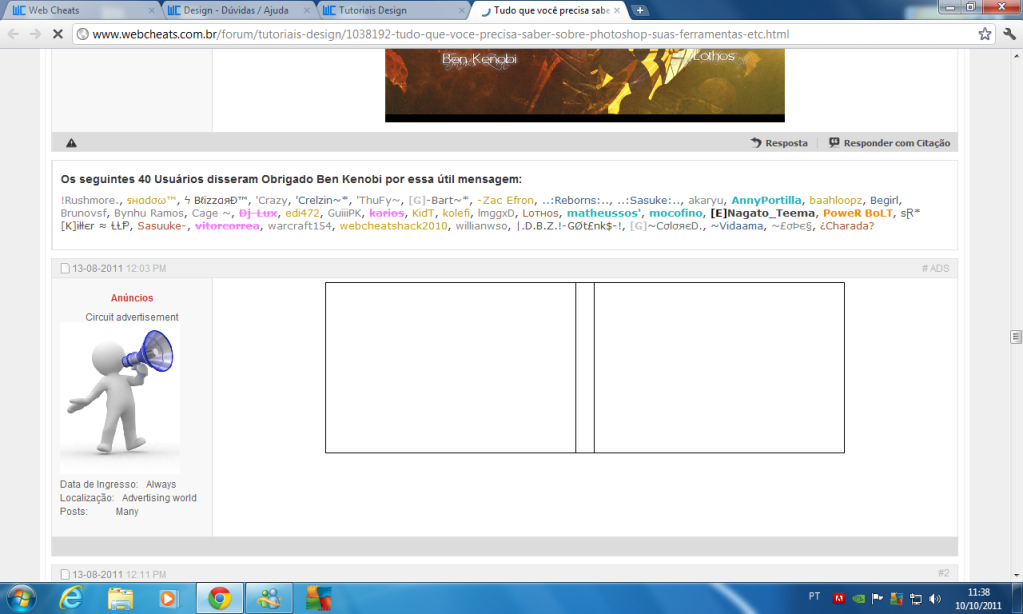Open a new browser tab
Screen dimensions: 1023x614
[640, 10]
